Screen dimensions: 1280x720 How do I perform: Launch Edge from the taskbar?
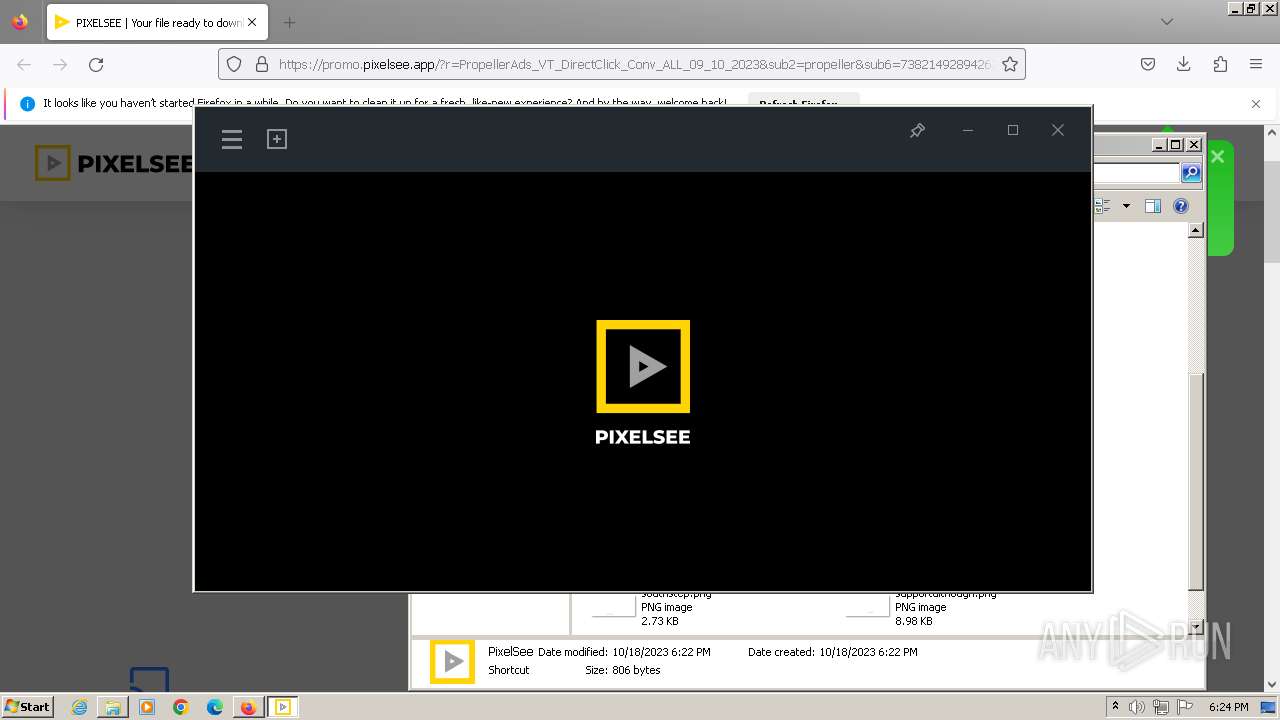[215, 707]
